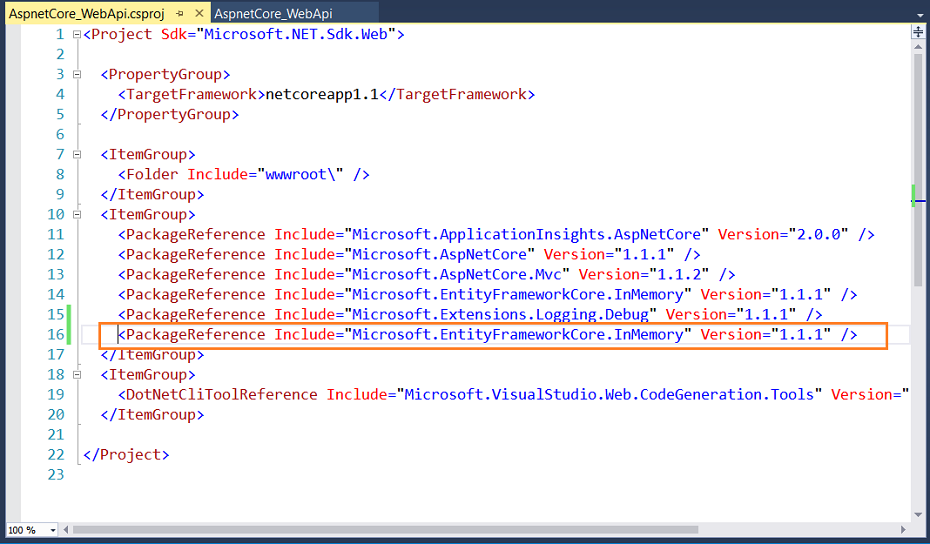The width and height of the screenshot is (930, 544).
Task: Close the AspnetCore_WebApi.csproj tab
Action: pyautogui.click(x=199, y=13)
